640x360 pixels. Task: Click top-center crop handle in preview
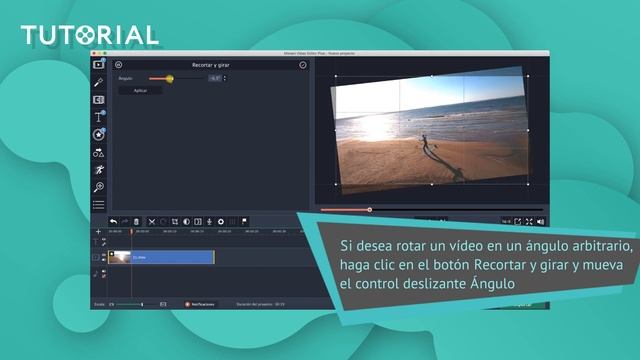click(432, 76)
